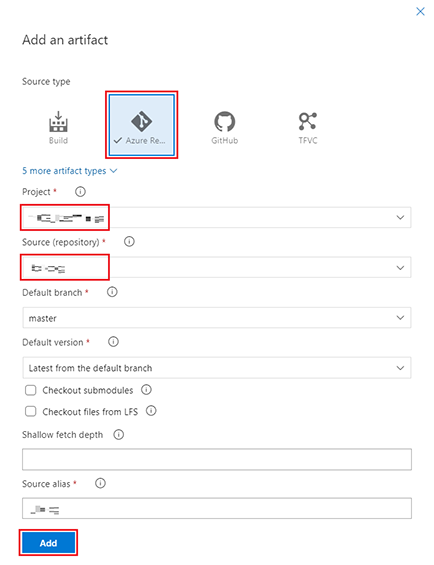This screenshot has width=434, height=565.
Task: Open the Project dropdown
Action: tap(217, 217)
